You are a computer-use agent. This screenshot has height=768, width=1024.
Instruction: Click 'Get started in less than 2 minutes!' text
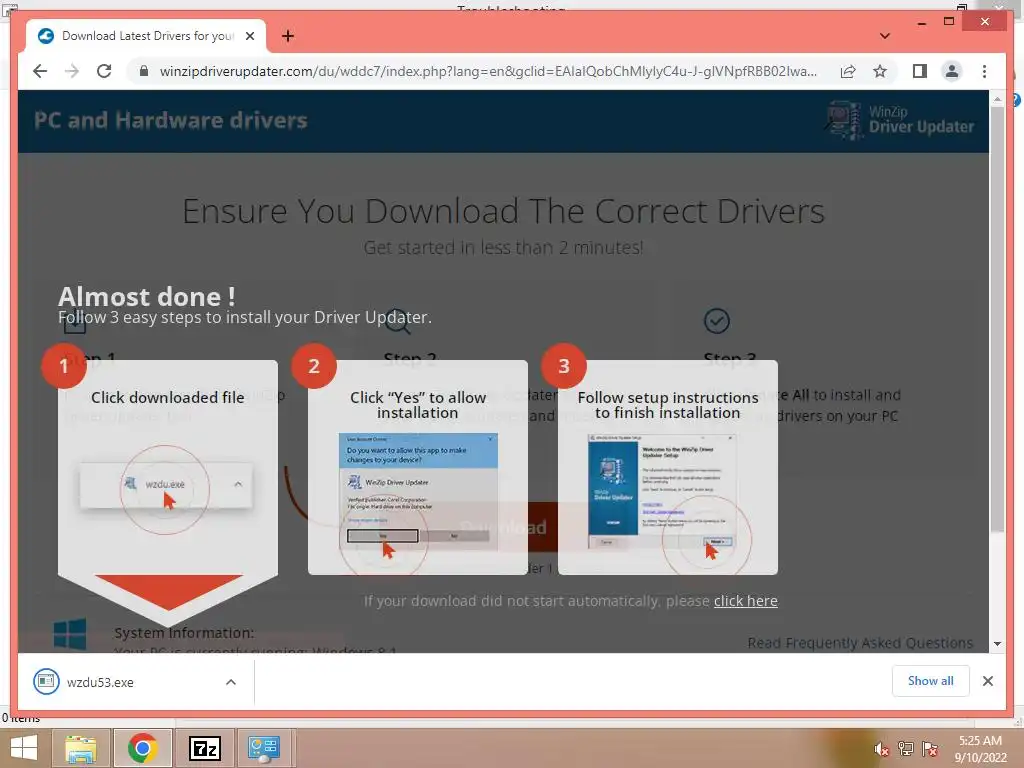[x=504, y=248]
